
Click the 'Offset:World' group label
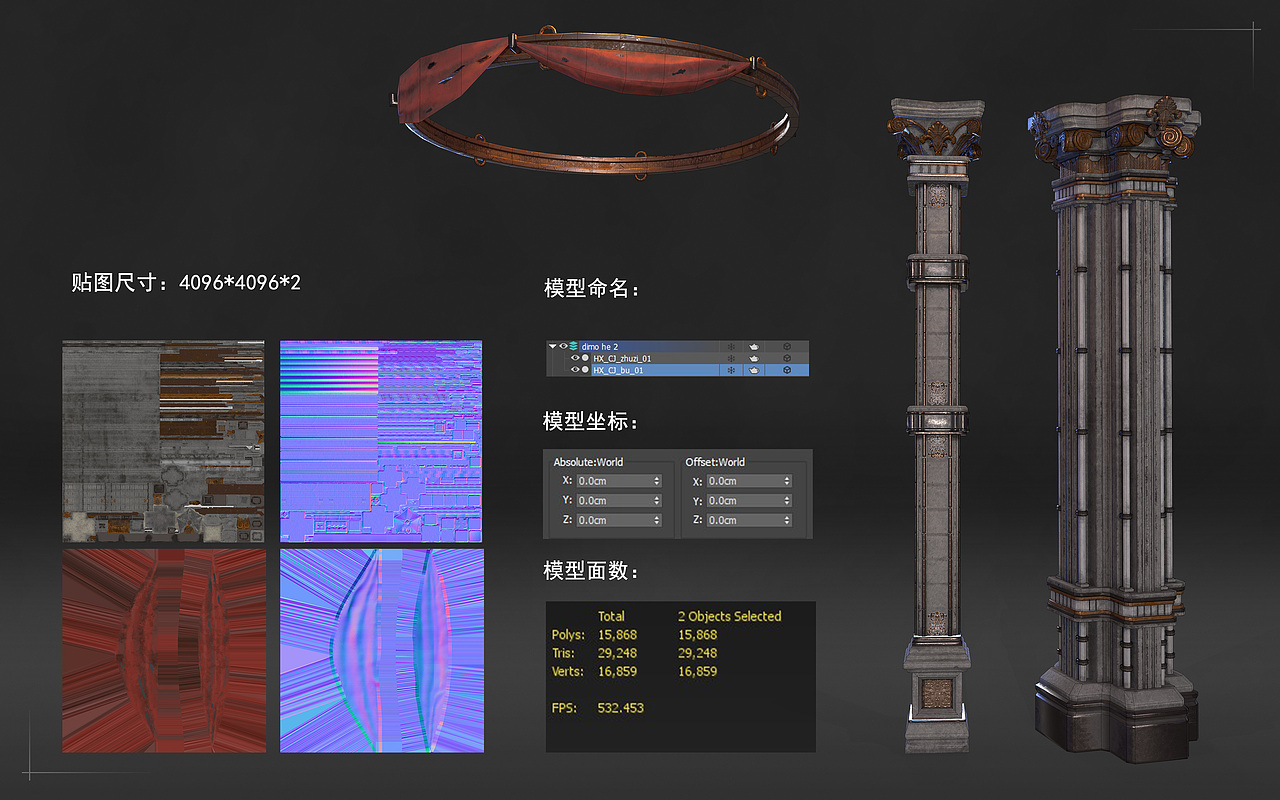[715, 462]
